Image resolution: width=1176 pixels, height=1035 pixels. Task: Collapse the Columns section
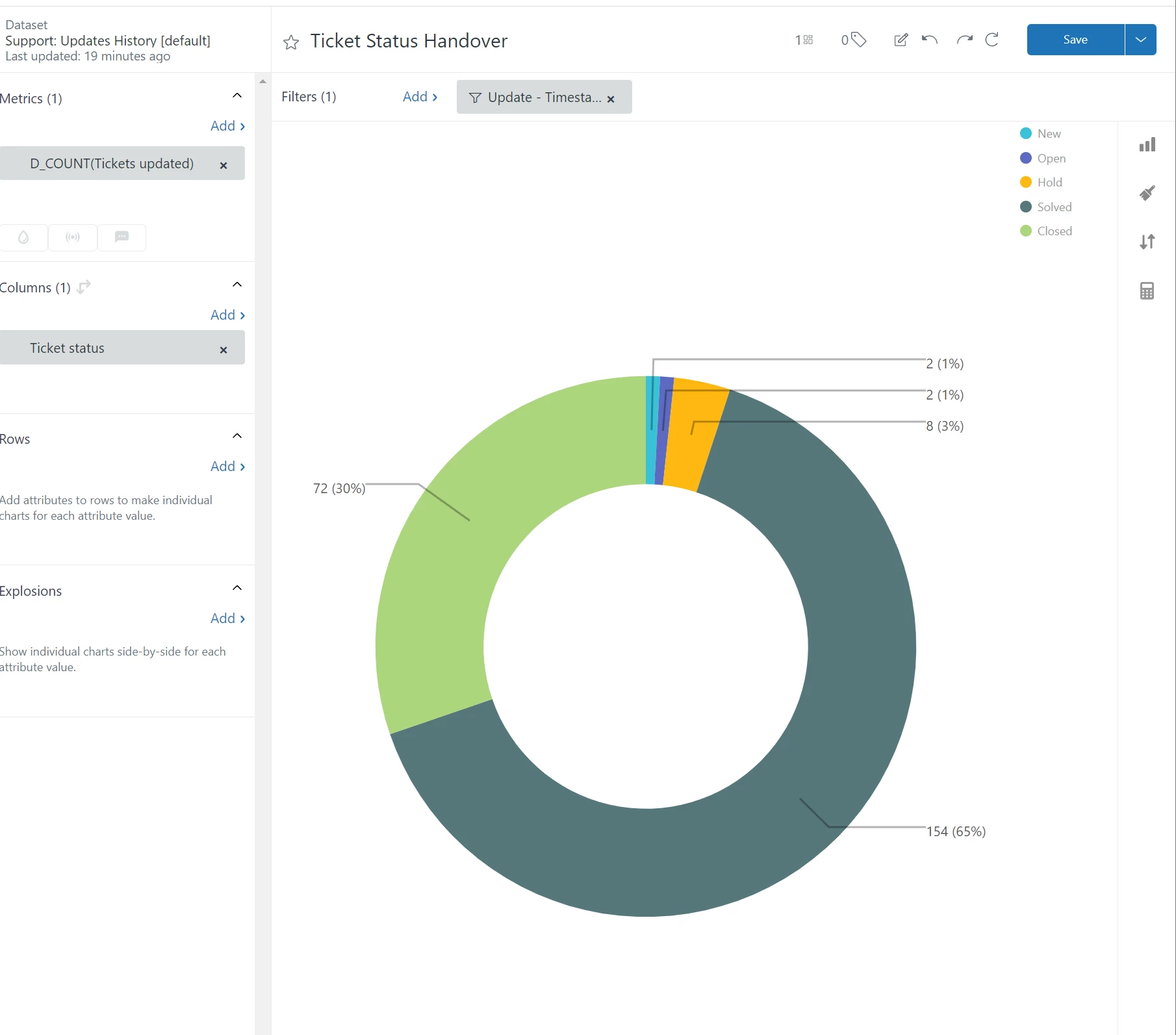click(237, 285)
